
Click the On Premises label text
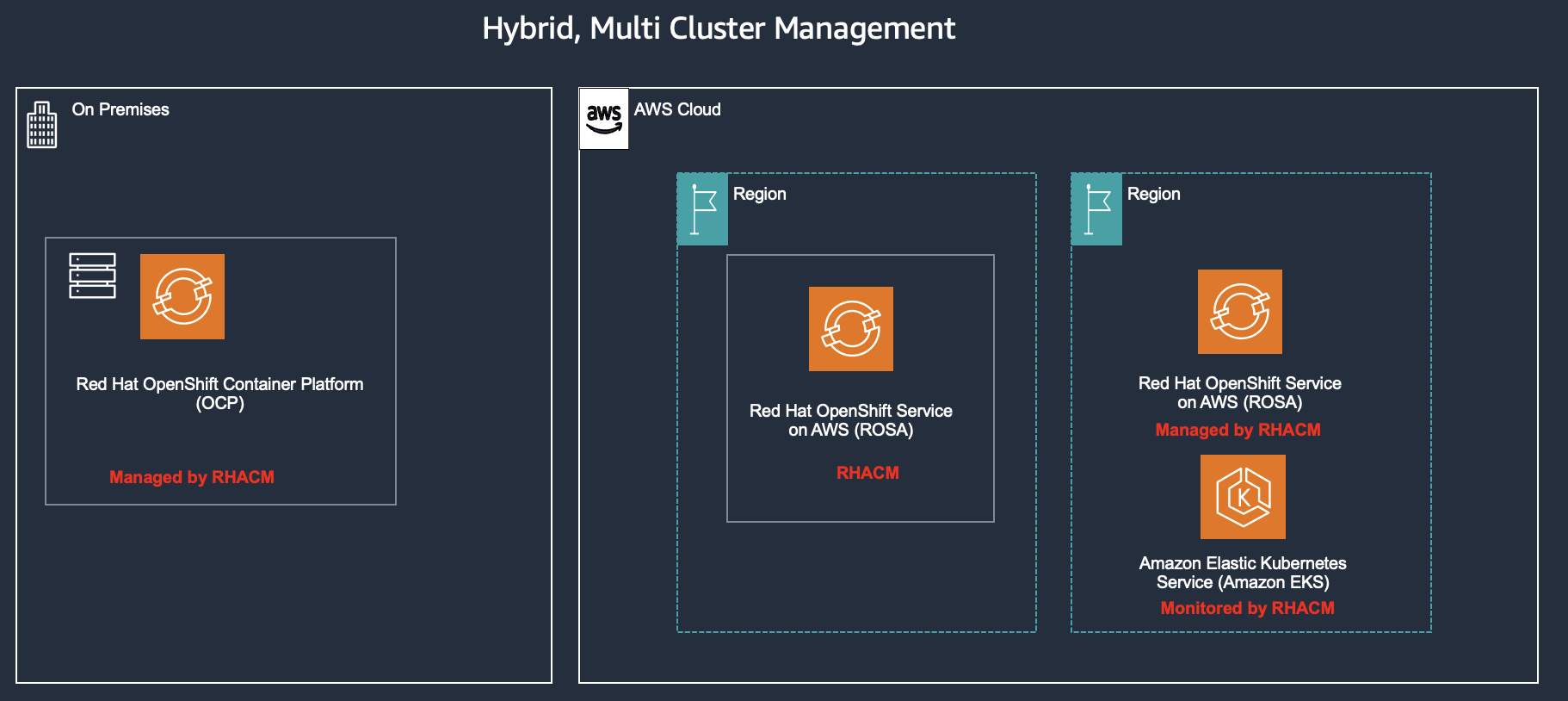point(120,109)
